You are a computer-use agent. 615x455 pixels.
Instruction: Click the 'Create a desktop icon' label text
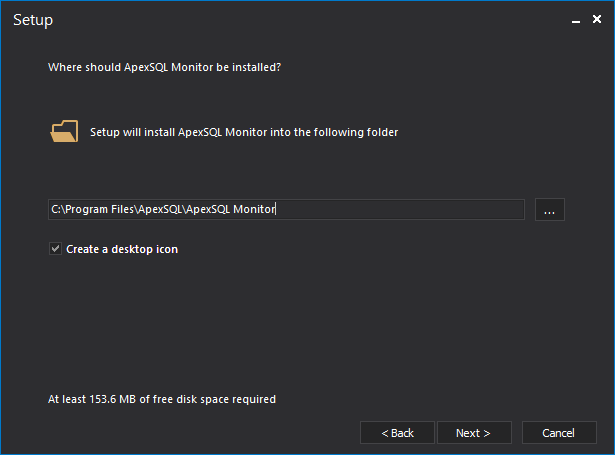(x=122, y=249)
